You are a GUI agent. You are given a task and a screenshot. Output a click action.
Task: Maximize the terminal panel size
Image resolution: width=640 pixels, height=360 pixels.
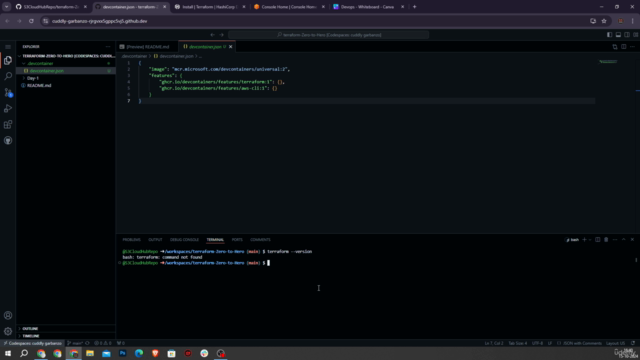click(x=624, y=240)
